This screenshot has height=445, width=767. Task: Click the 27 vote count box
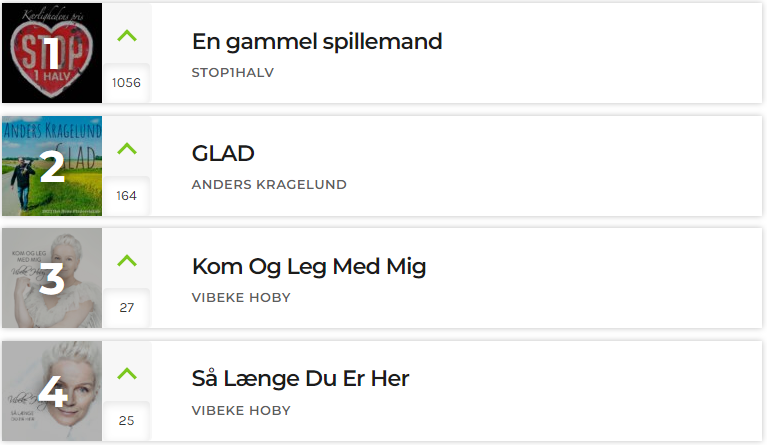[126, 308]
